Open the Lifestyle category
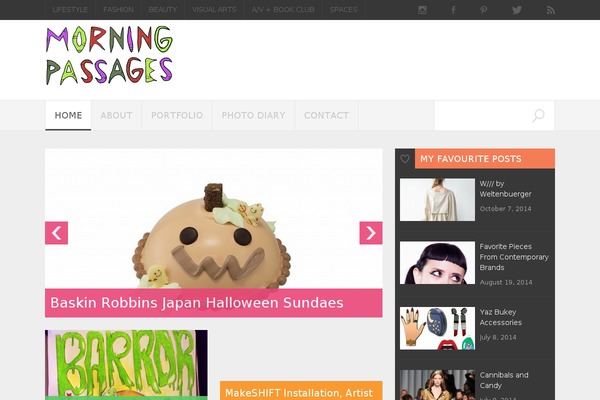The width and height of the screenshot is (600, 400). pos(70,10)
